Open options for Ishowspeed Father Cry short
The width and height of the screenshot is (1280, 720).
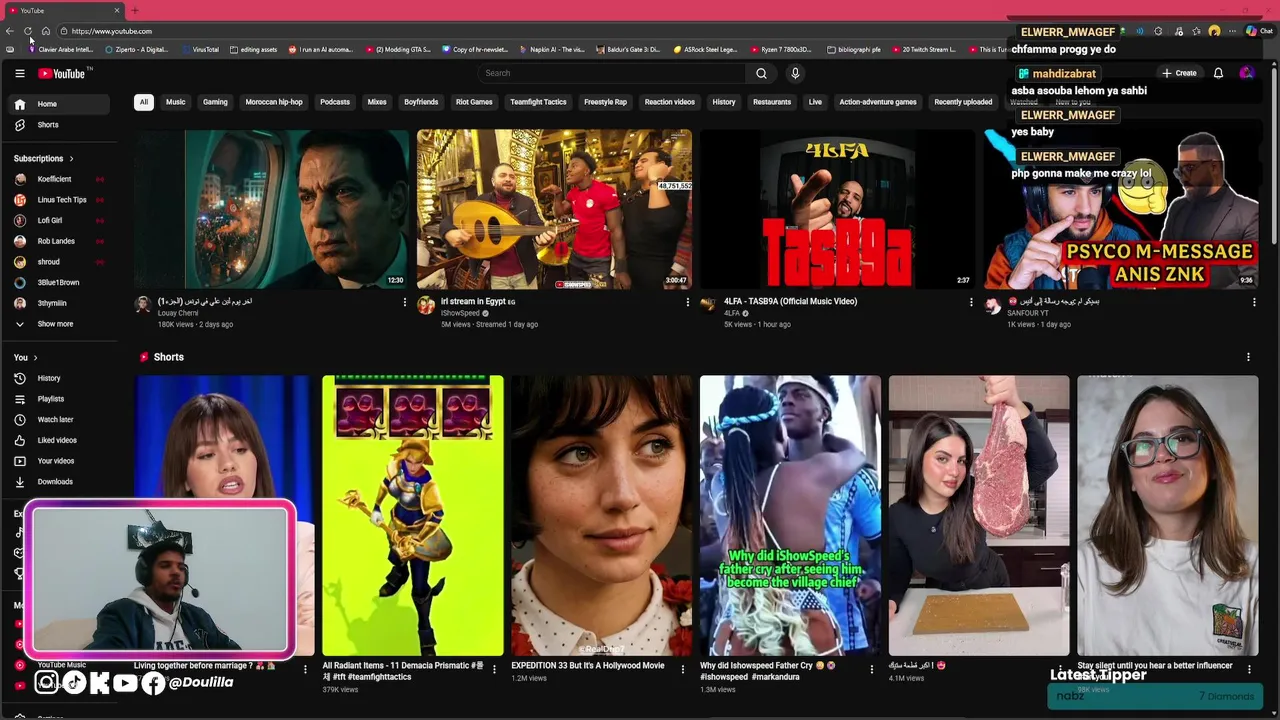tap(872, 669)
